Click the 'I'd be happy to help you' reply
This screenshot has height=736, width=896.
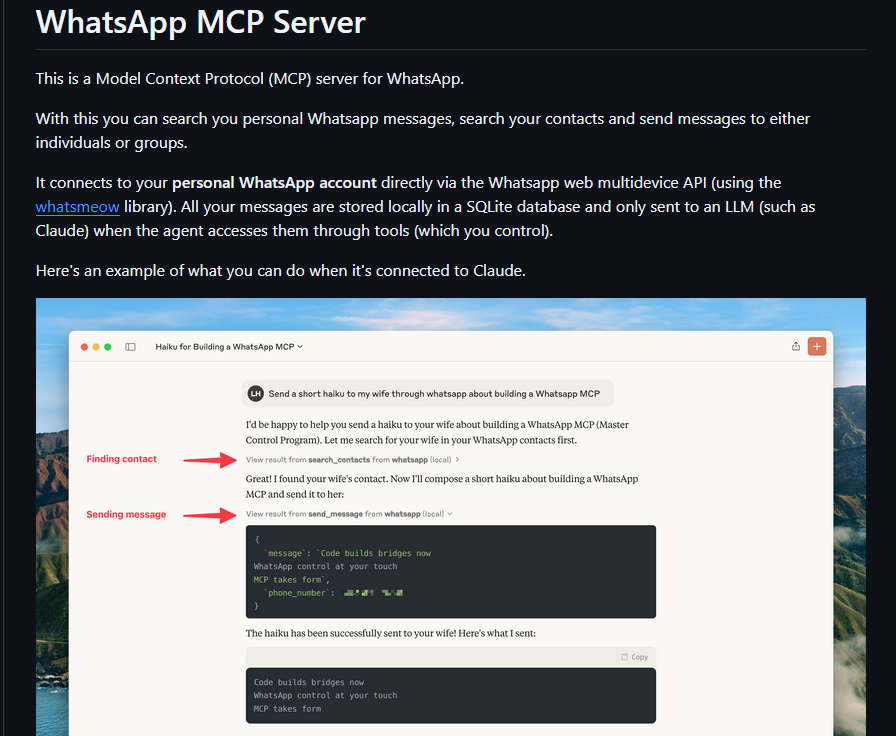[437, 433]
